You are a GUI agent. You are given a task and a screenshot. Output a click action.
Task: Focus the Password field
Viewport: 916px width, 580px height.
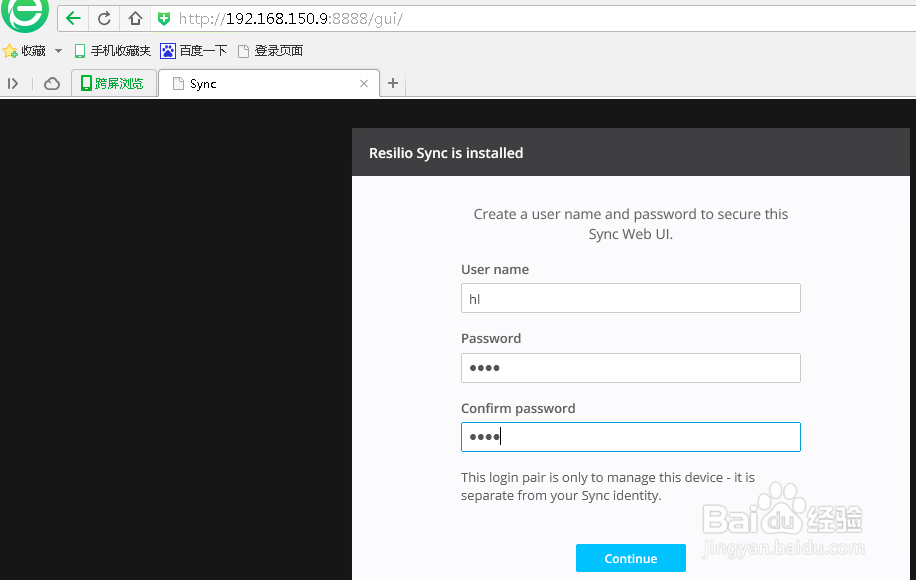click(630, 368)
